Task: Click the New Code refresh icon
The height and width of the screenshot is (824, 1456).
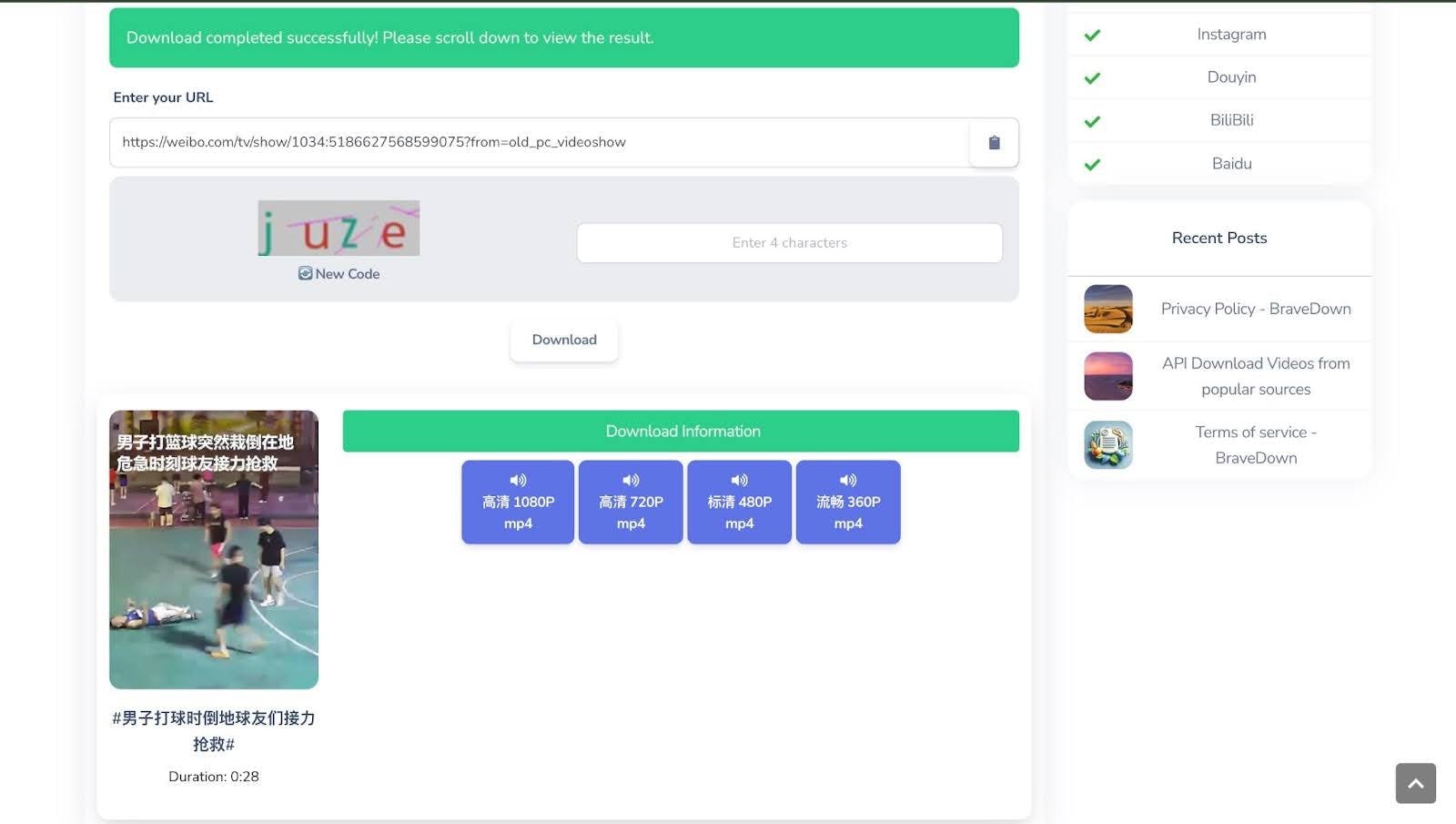Action: tap(305, 273)
